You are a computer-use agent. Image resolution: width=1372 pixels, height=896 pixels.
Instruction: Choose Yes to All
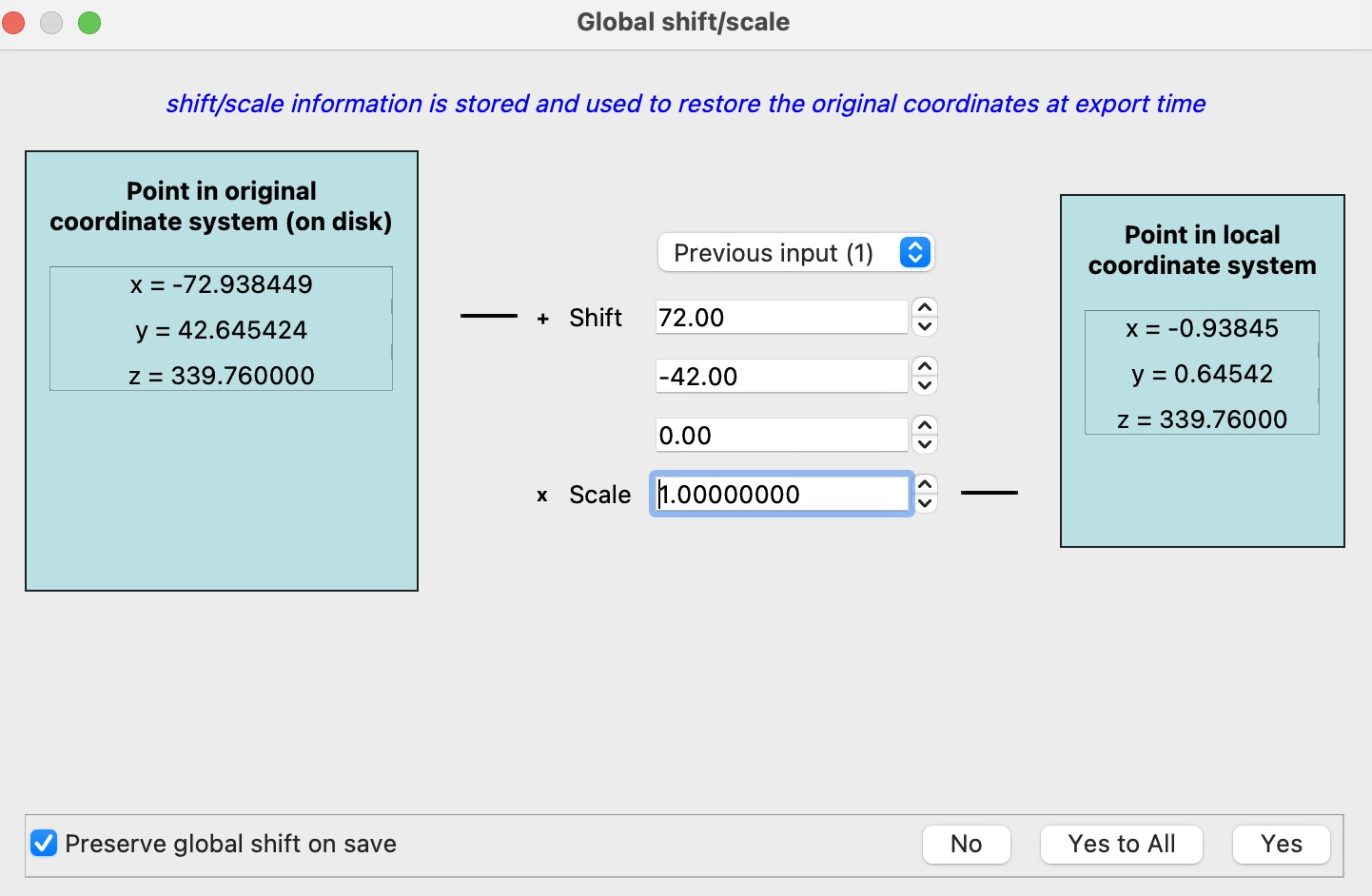point(1121,844)
